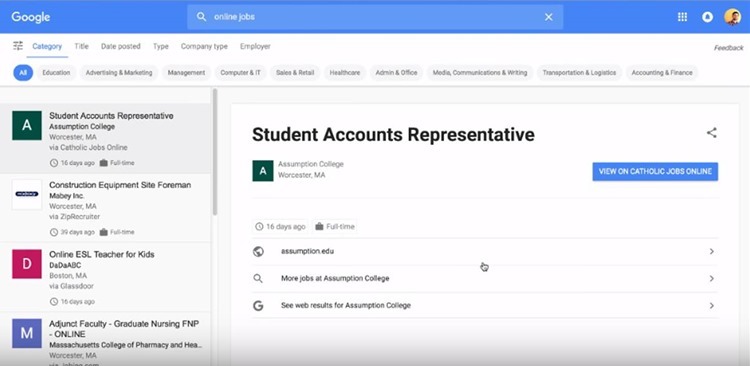The height and width of the screenshot is (366, 750).
Task: Select the Category filter tab
Action: pyautogui.click(x=47, y=46)
